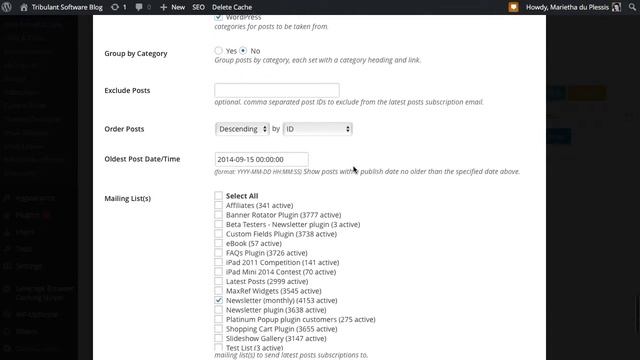Click the Exclude Posts label
The image size is (640, 360).
(x=127, y=90)
